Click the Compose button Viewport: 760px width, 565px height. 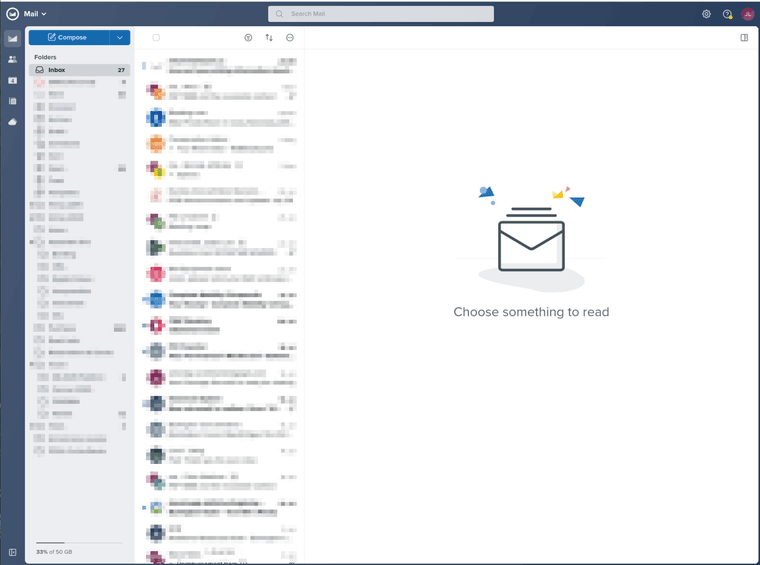tap(69, 37)
